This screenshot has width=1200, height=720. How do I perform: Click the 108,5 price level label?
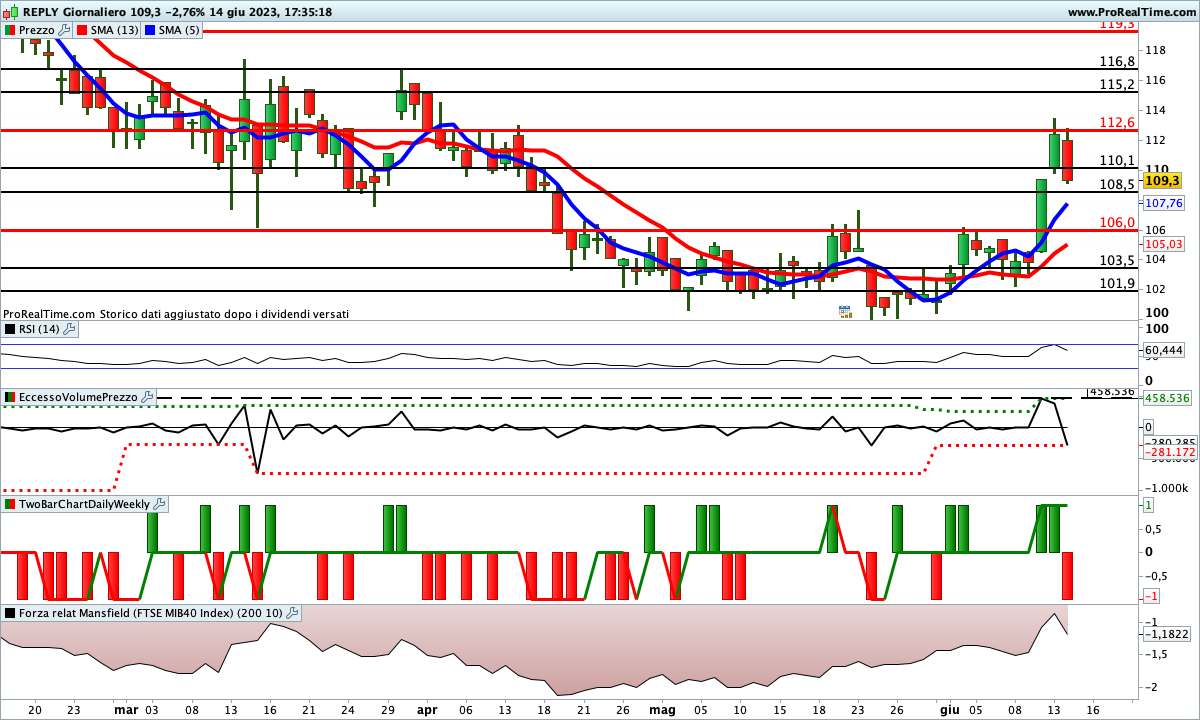tap(1116, 184)
